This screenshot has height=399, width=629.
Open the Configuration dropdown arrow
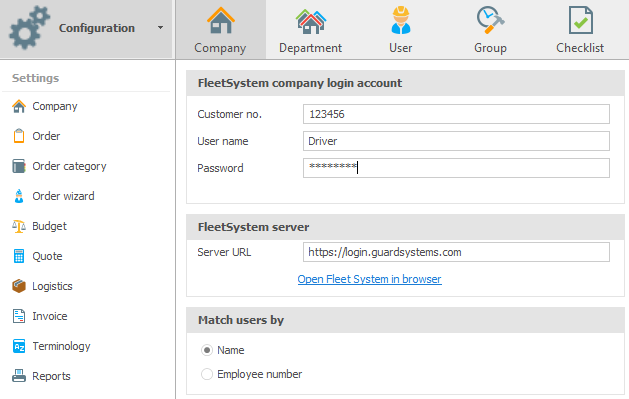click(160, 28)
